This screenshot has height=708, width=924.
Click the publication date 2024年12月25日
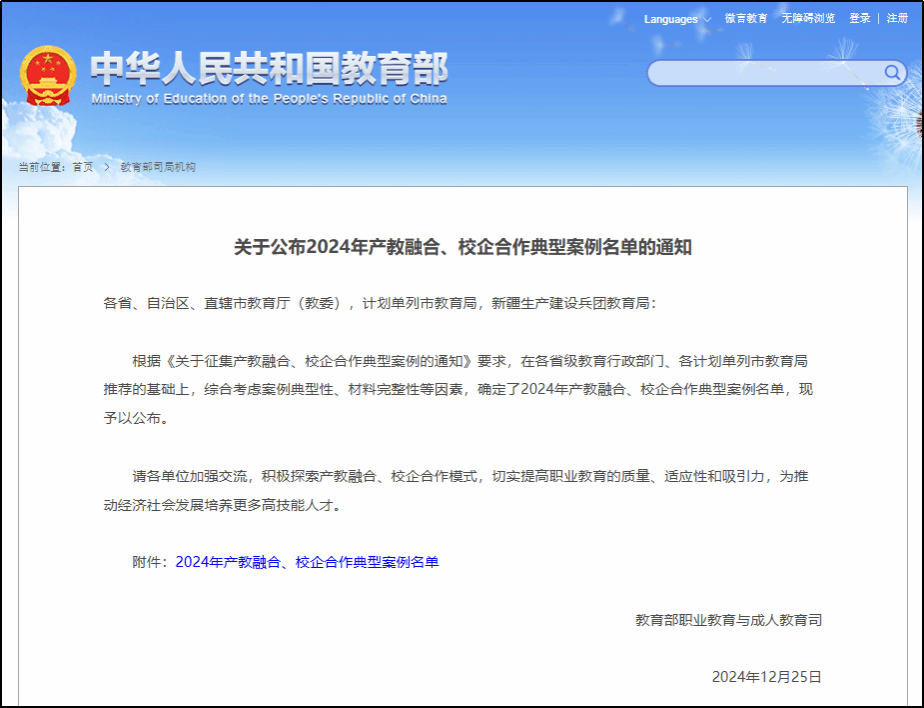coord(766,677)
